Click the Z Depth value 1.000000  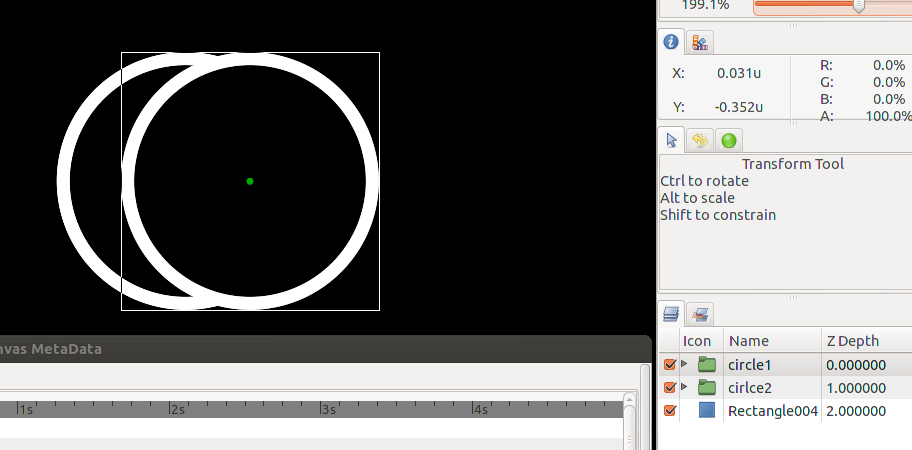[x=856, y=388]
